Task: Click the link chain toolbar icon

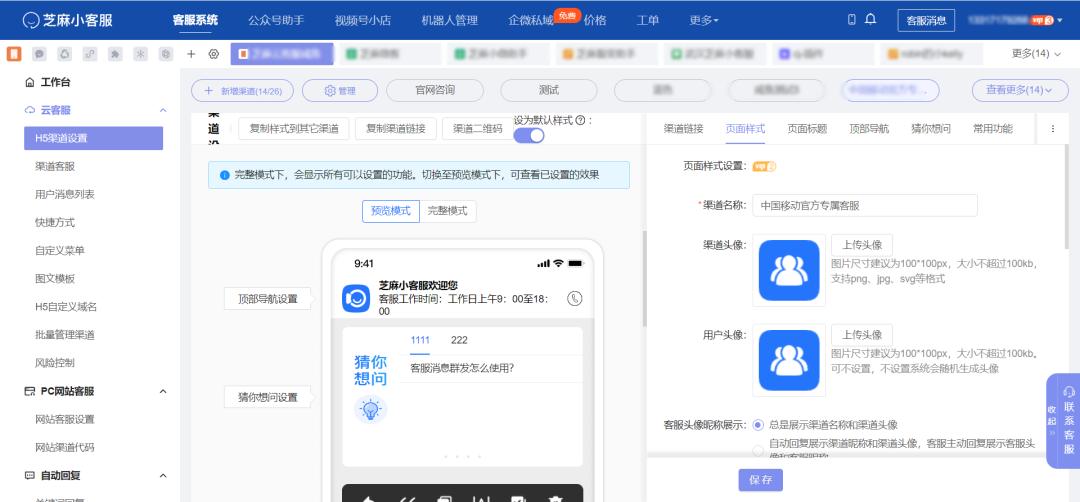Action: pyautogui.click(x=90, y=54)
